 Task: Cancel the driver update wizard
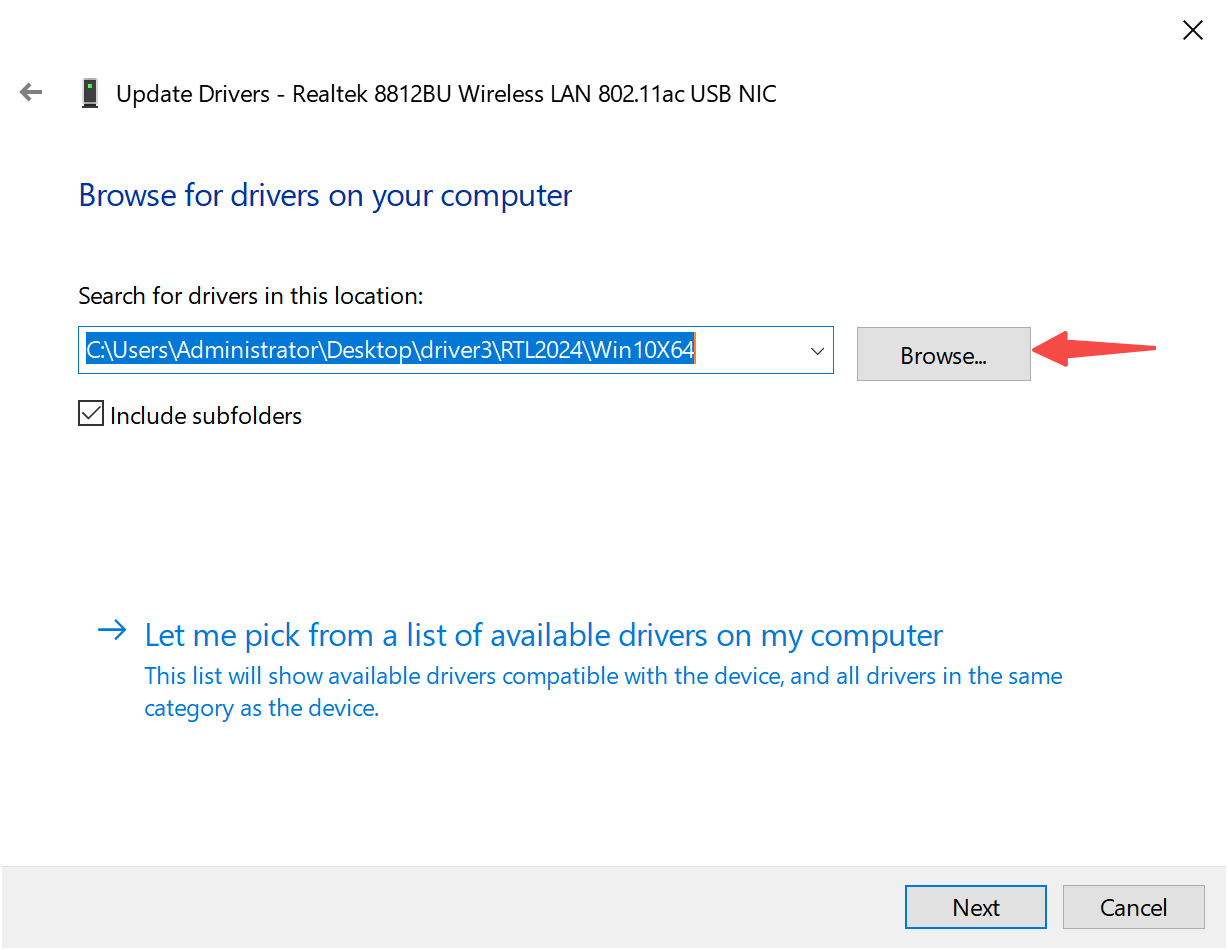pos(1133,907)
